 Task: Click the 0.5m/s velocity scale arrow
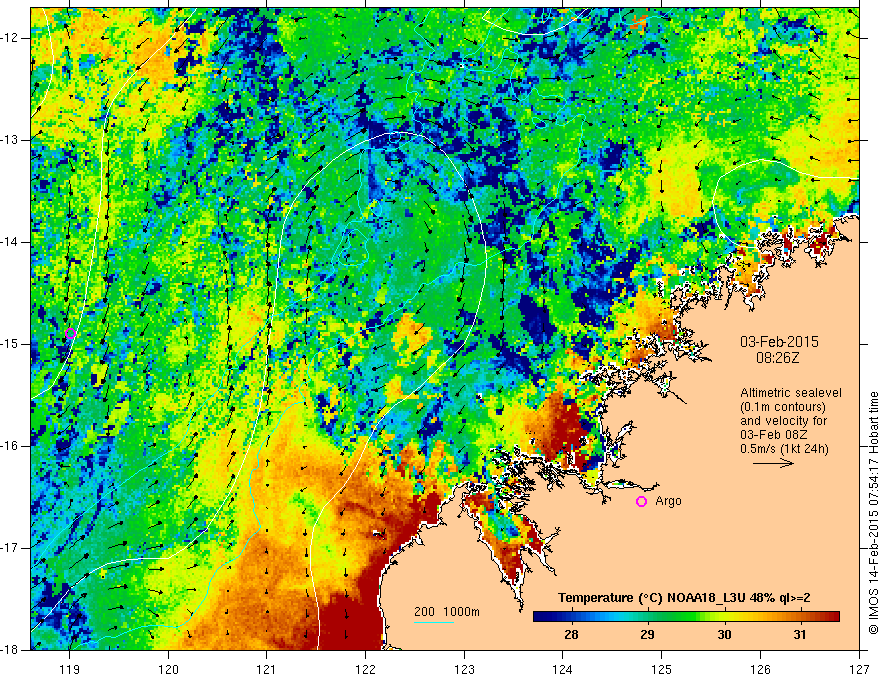(773, 463)
